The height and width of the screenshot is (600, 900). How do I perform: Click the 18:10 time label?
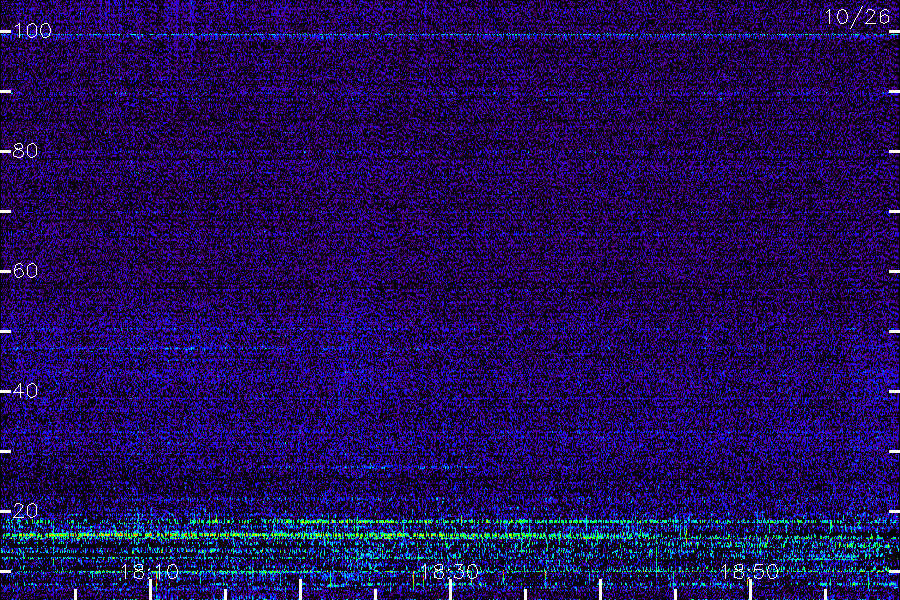click(x=150, y=572)
